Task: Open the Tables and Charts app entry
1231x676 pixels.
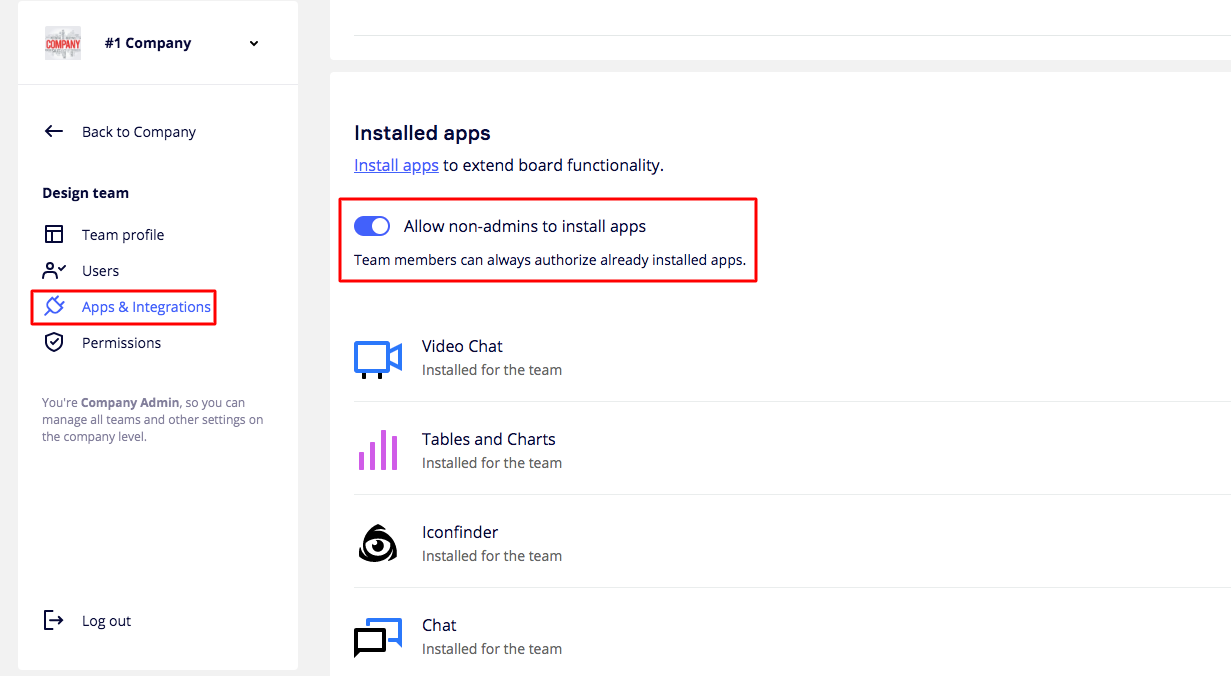Action: point(488,440)
